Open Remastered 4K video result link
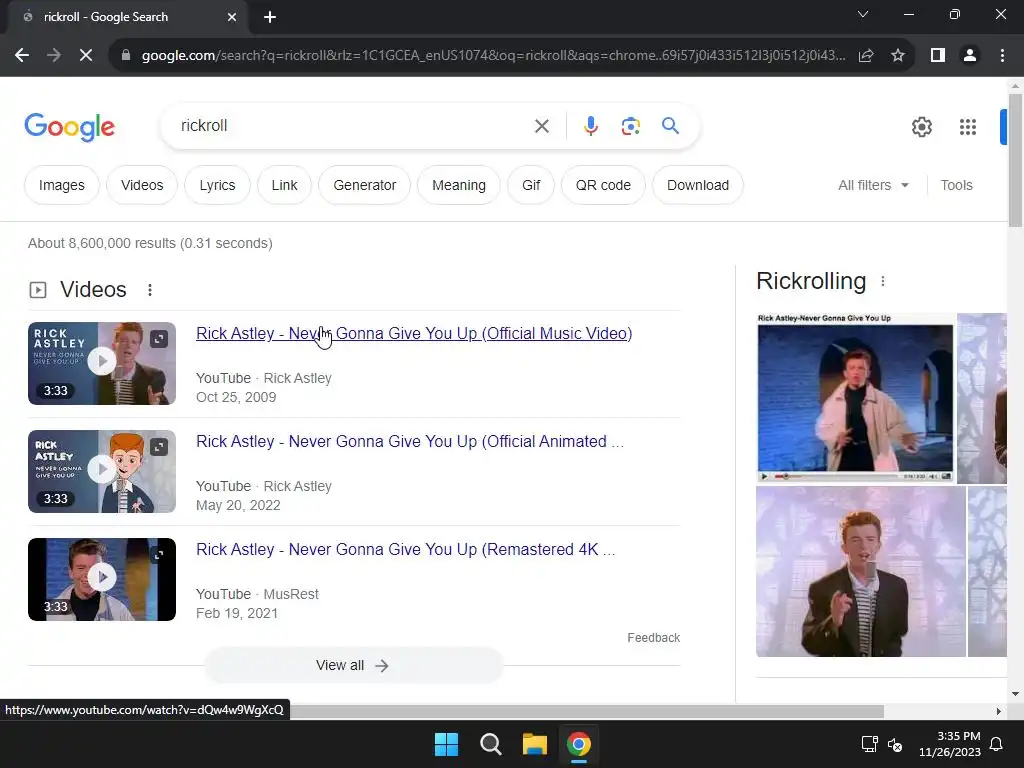This screenshot has width=1024, height=768. coord(406,549)
